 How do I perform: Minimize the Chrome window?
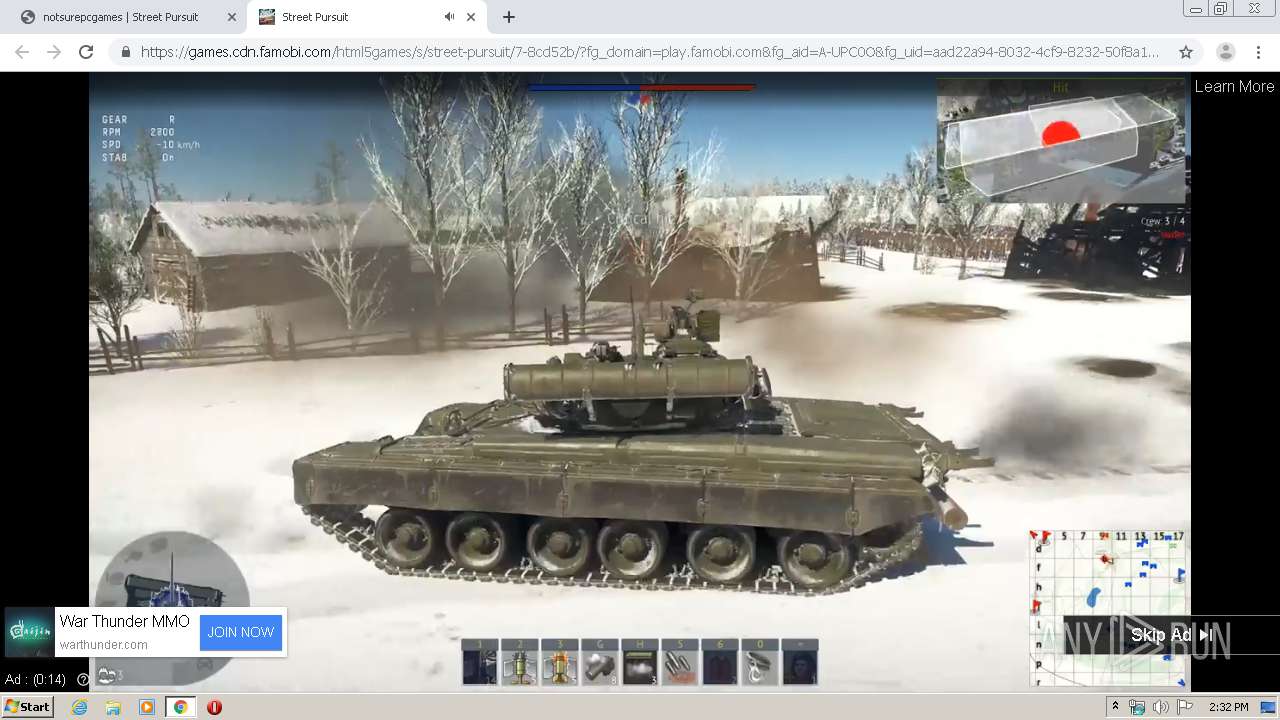[1196, 9]
